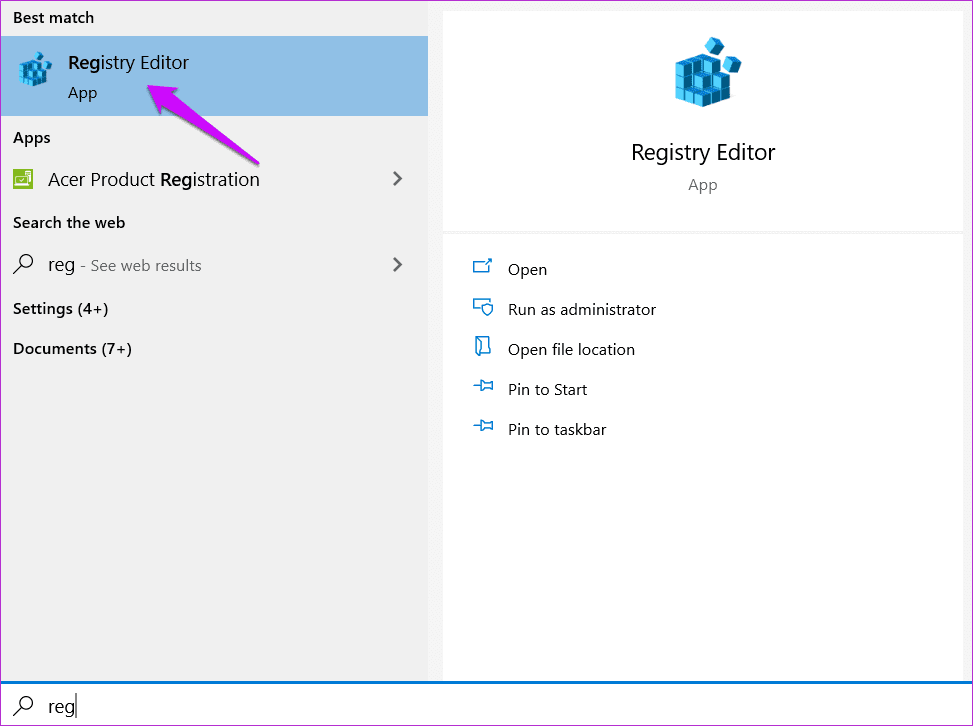973x726 pixels.
Task: Click the Open icon in actions list
Action: click(482, 267)
